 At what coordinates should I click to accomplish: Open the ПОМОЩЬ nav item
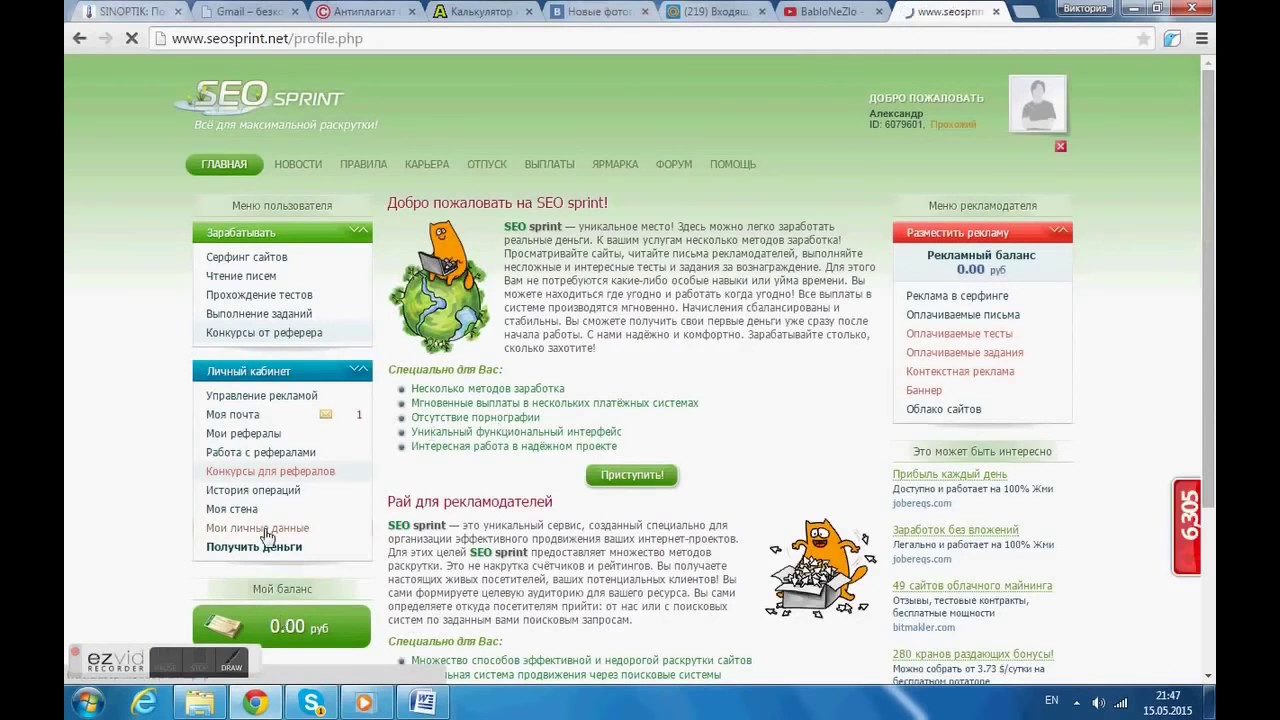point(733,164)
